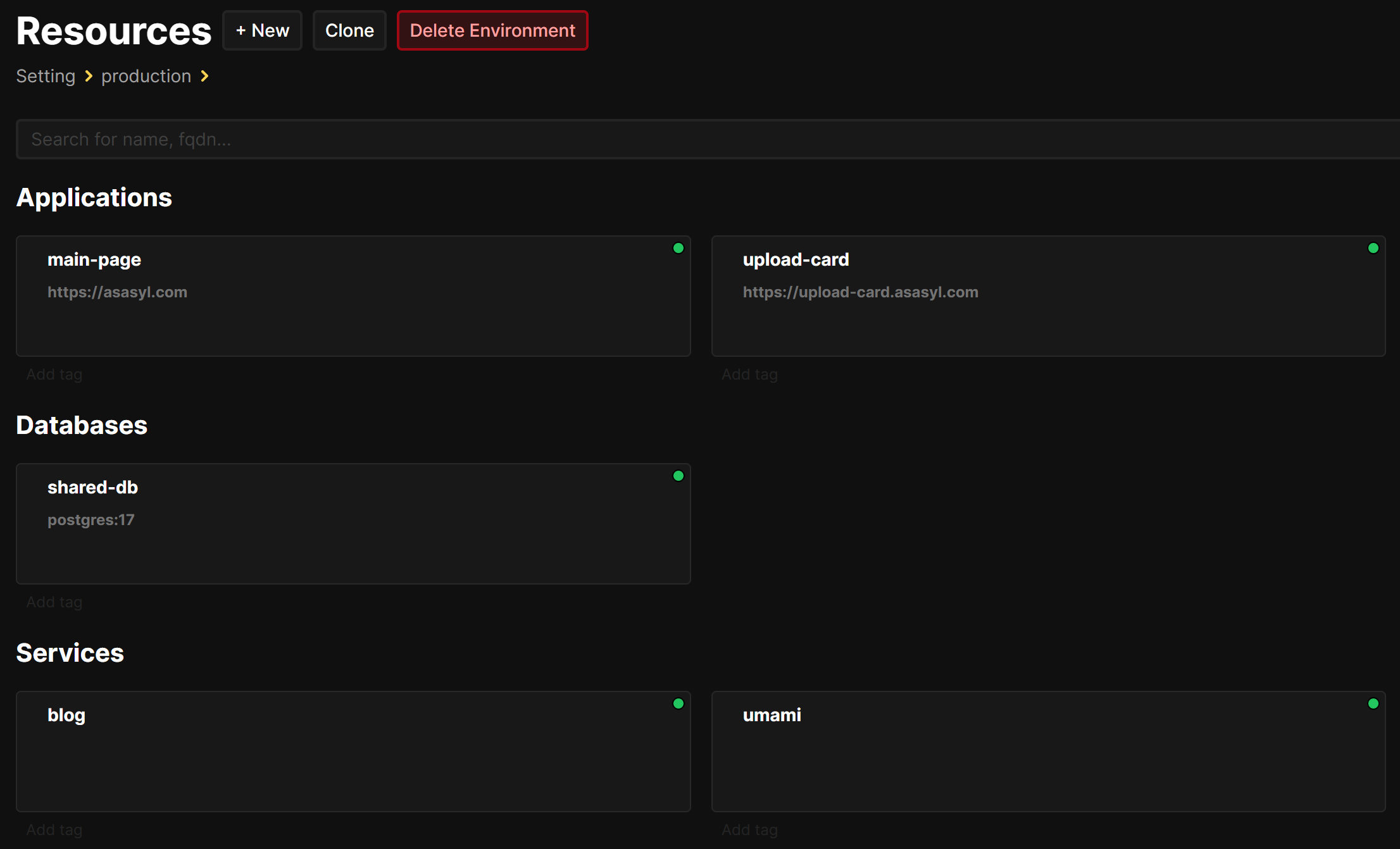The height and width of the screenshot is (849, 1400).
Task: Click Add tag under main-page card
Action: tap(54, 375)
